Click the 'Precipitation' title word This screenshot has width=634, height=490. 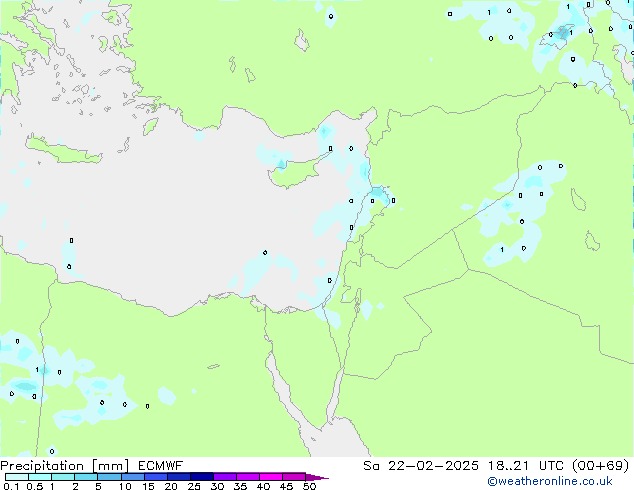pos(42,466)
